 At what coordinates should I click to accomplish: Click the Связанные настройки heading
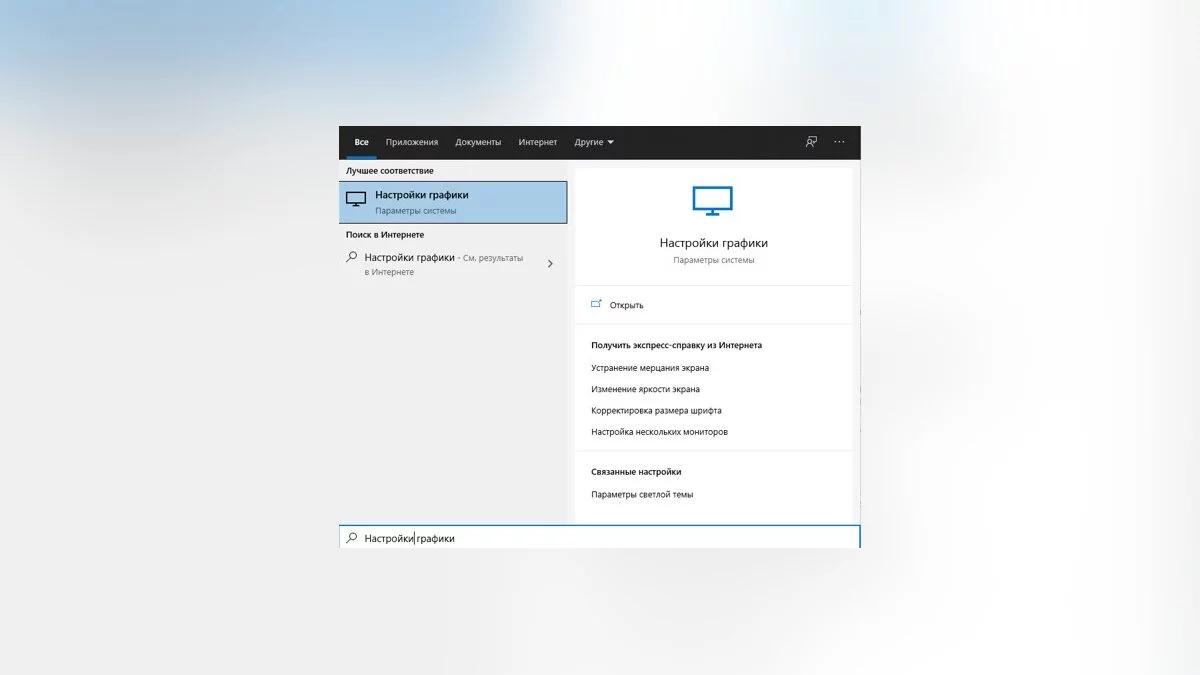(x=636, y=471)
